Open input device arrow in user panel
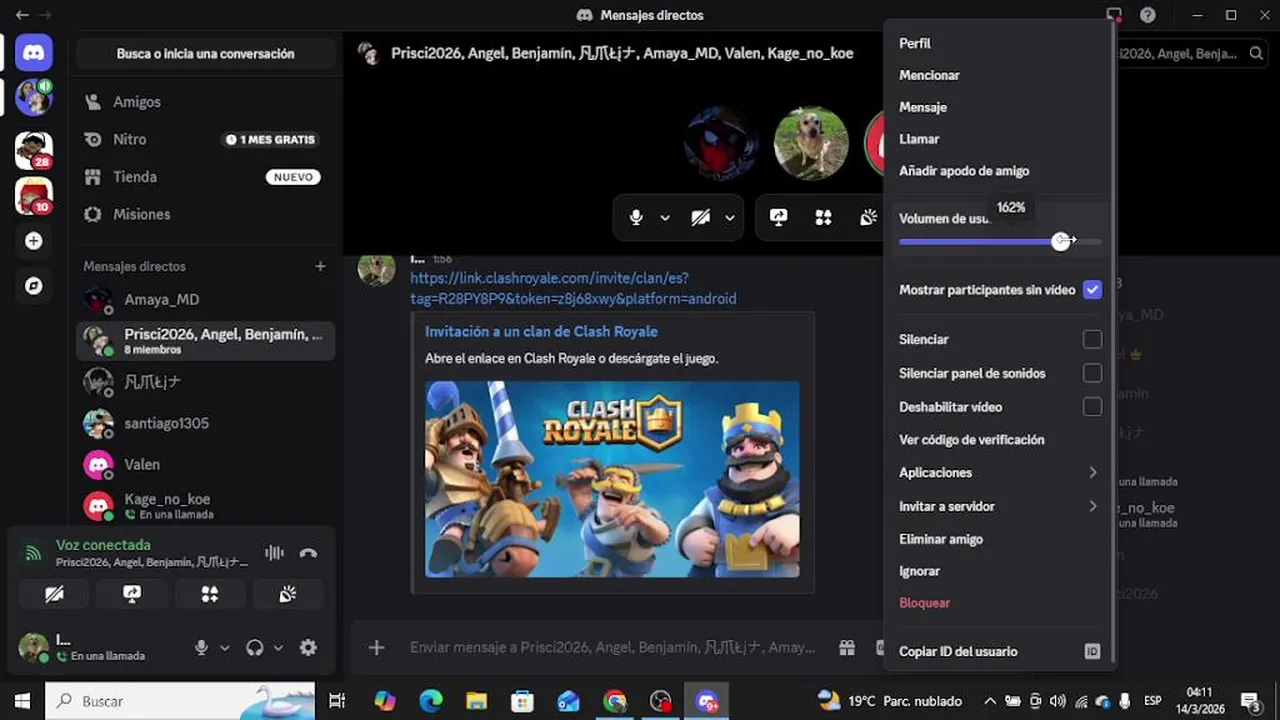The width and height of the screenshot is (1280, 720). [x=225, y=648]
